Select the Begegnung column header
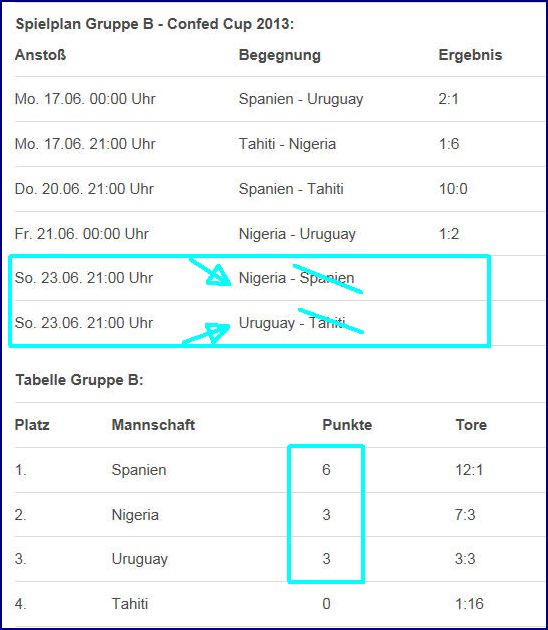The width and height of the screenshot is (548, 630). 280,55
